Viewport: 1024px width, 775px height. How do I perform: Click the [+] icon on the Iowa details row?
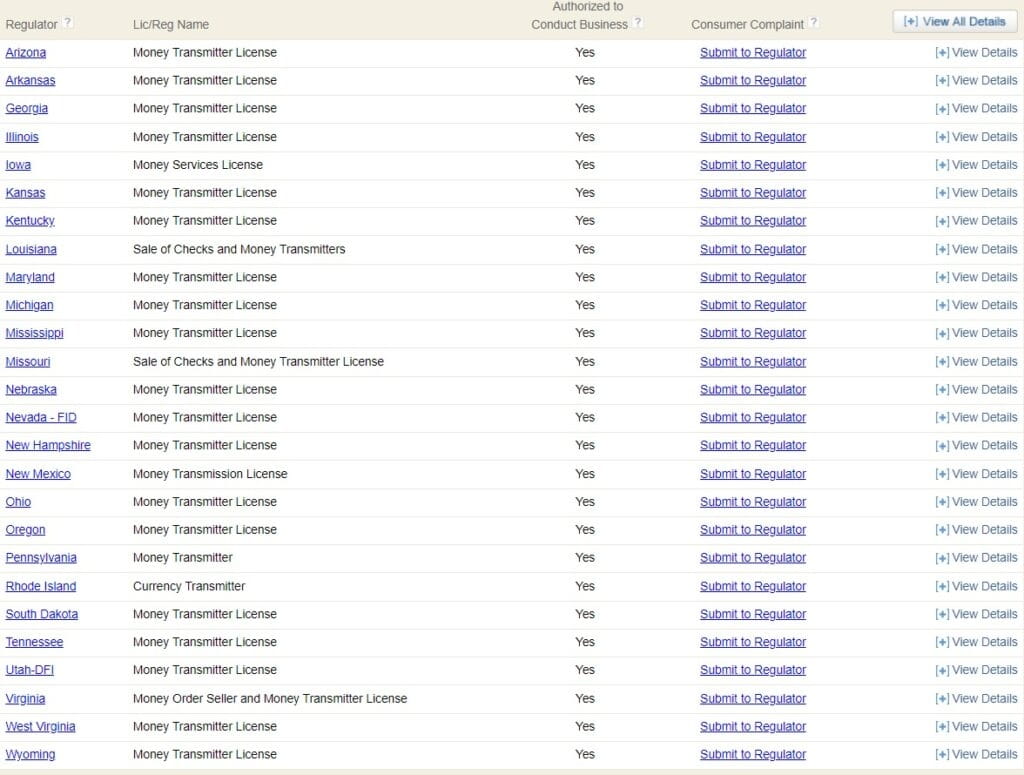pyautogui.click(x=940, y=164)
